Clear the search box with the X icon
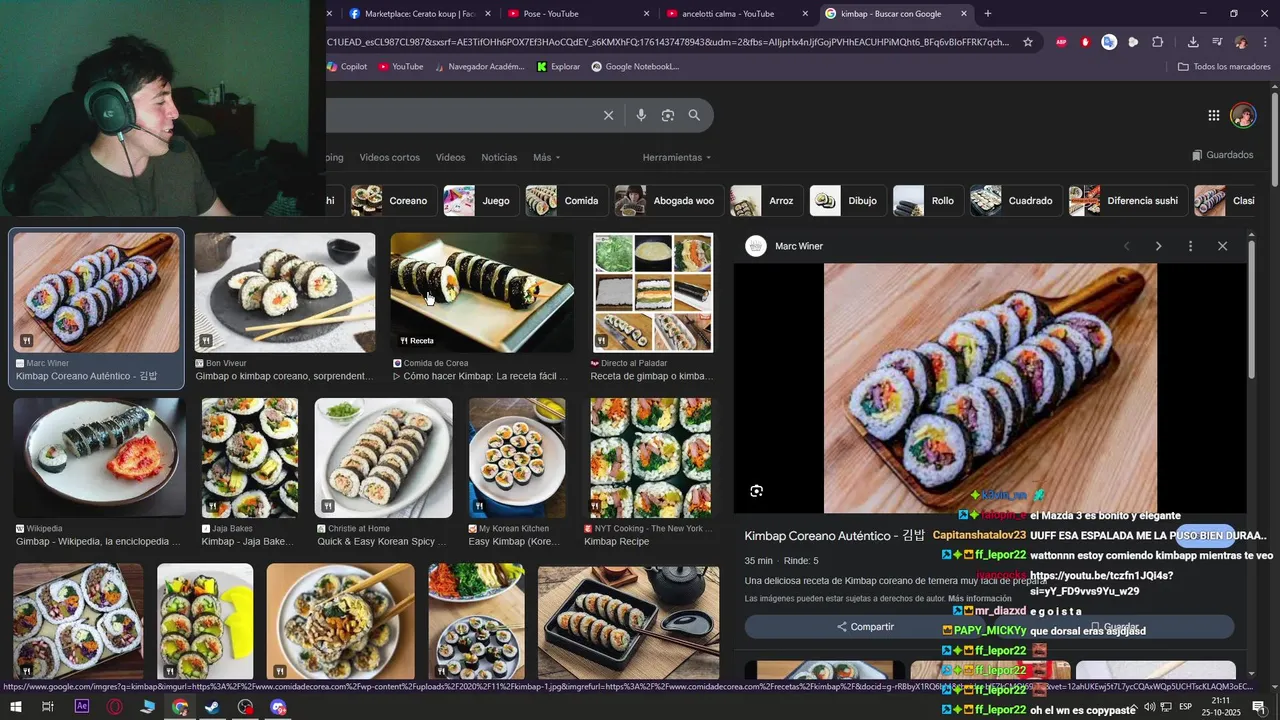Screen dimensions: 1280x720 [x=608, y=115]
